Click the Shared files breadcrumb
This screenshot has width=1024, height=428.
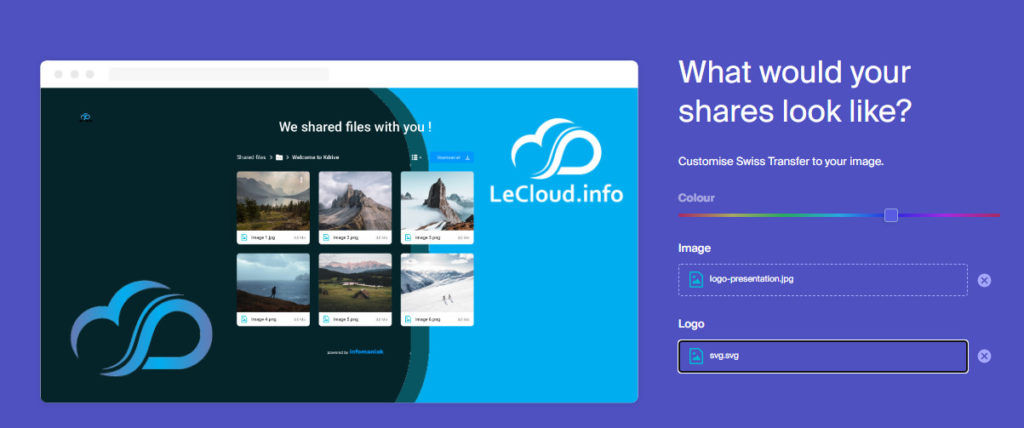(251, 157)
